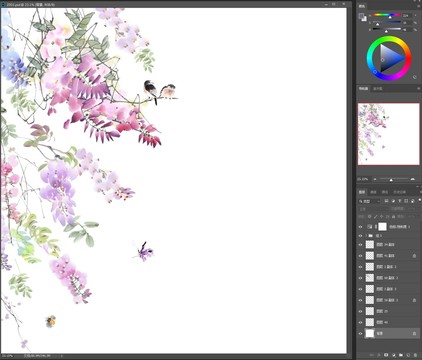This screenshot has height=360, width=422.
Task: Click the saturation value field in Color panel
Action: coord(407,23)
